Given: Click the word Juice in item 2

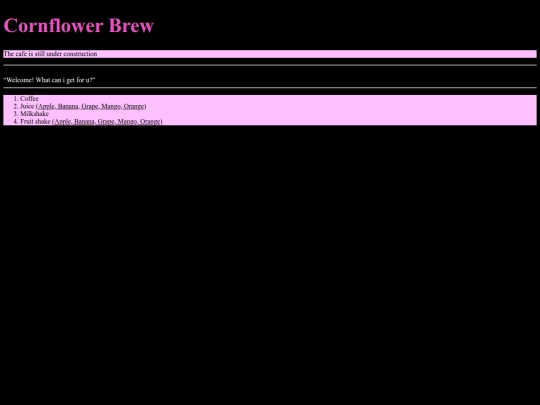Looking at the screenshot, I should pos(27,106).
